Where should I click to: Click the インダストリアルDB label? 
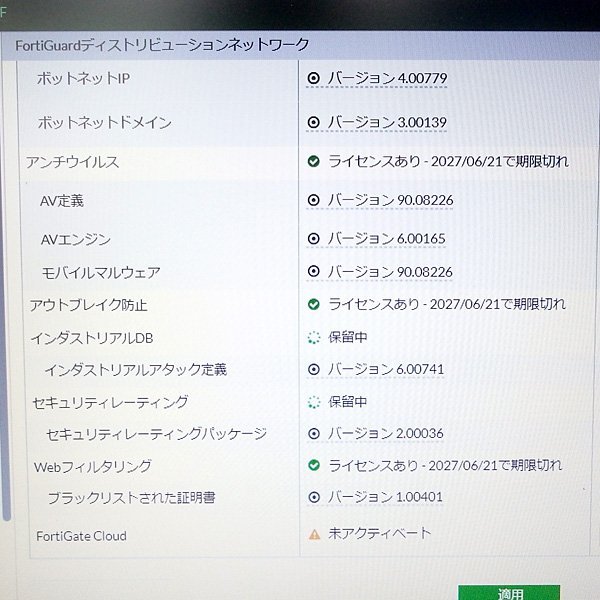coord(92,338)
